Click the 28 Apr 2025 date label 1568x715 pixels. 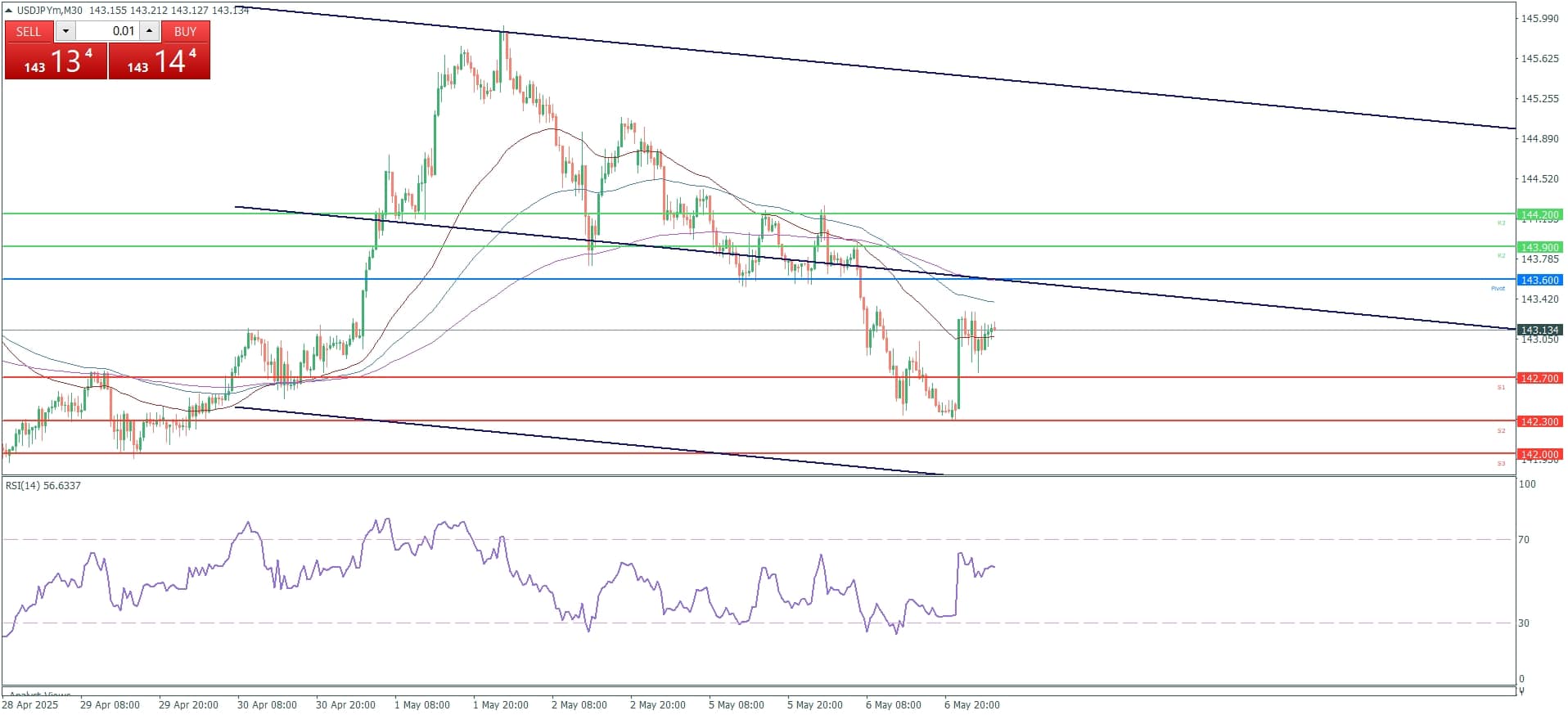(30, 705)
